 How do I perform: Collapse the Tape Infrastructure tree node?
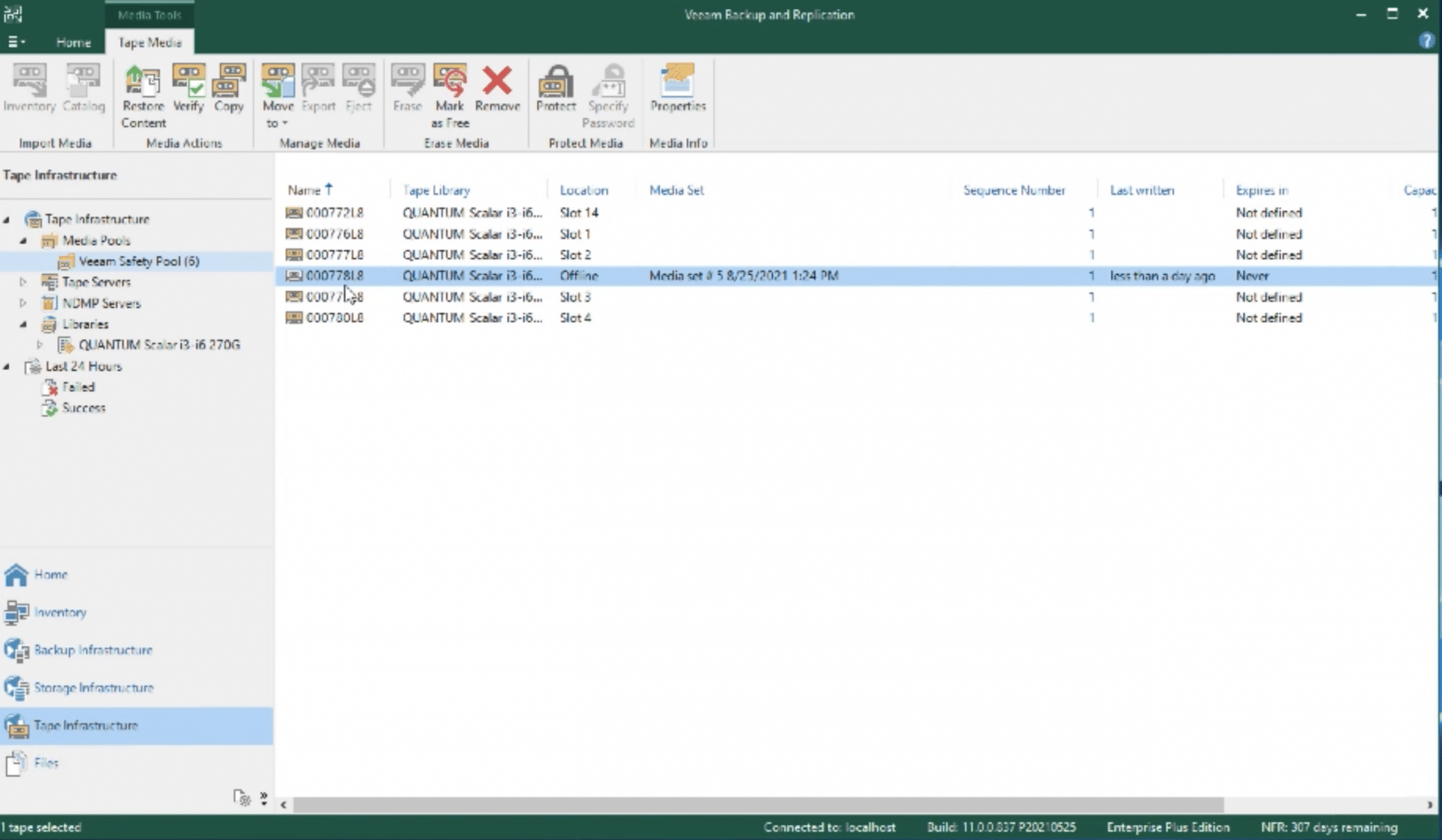tap(7, 219)
